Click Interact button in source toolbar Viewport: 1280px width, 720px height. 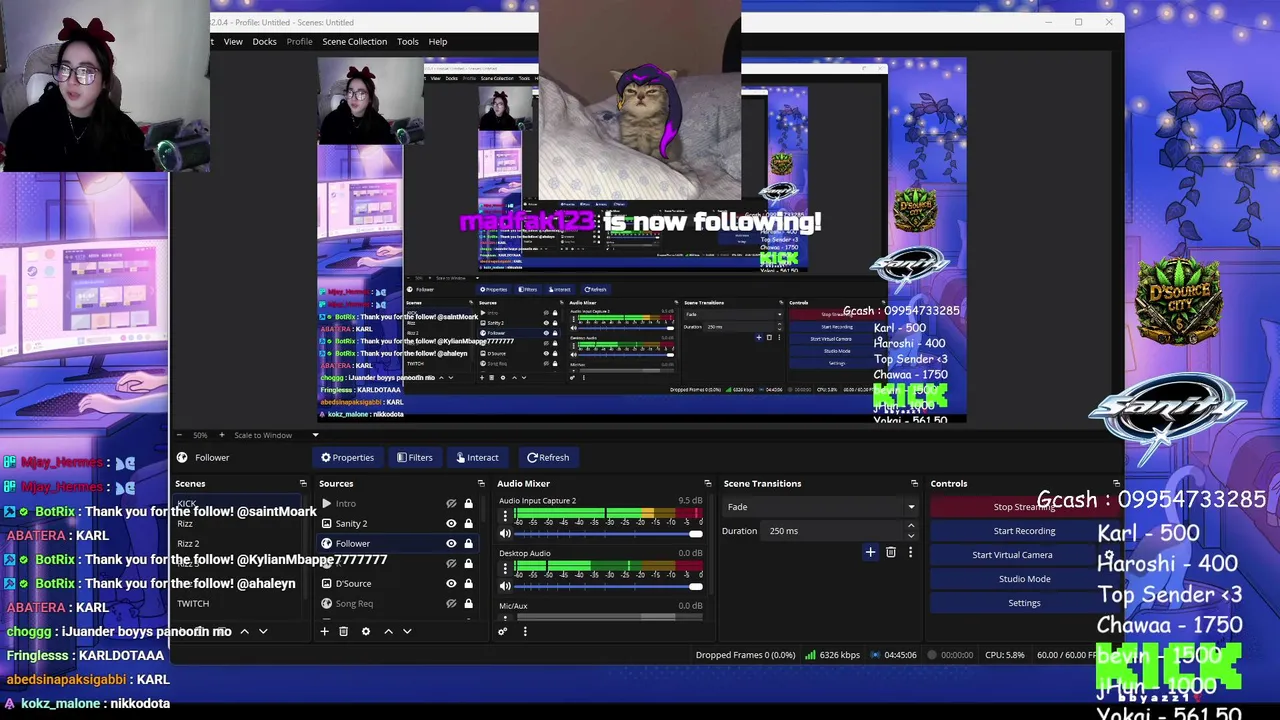(x=477, y=458)
